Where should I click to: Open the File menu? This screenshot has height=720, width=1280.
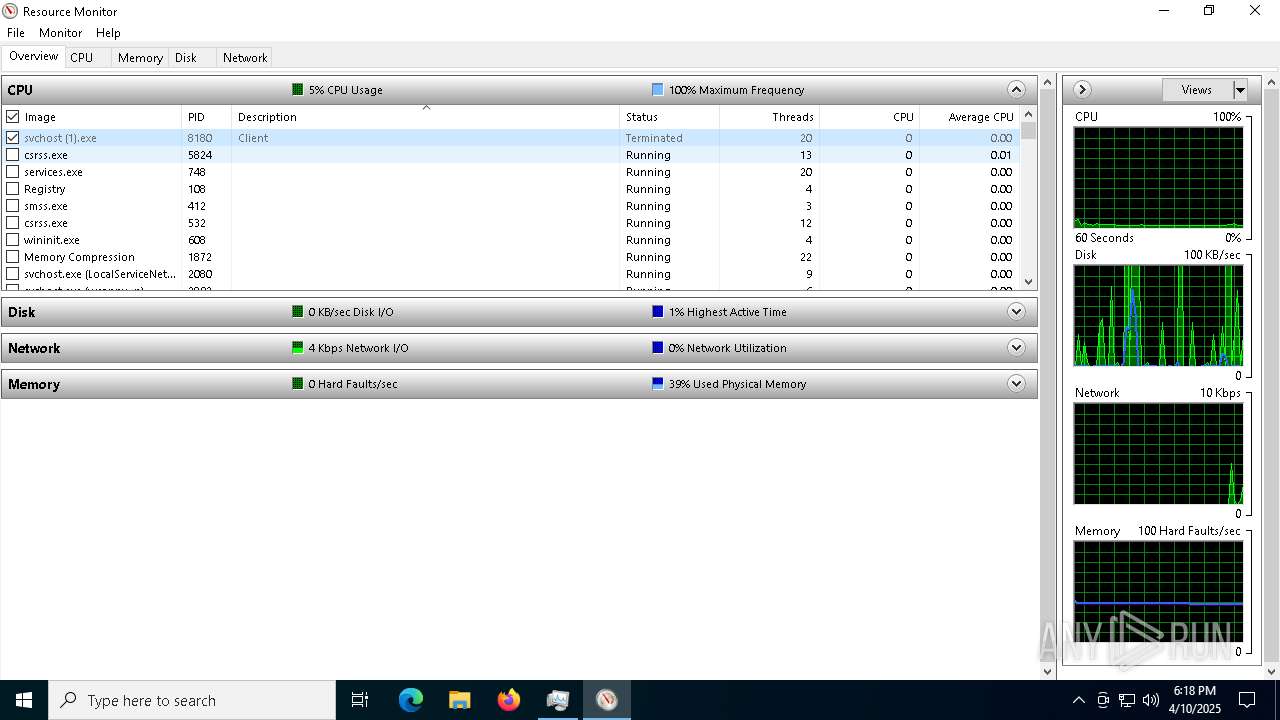tap(16, 33)
